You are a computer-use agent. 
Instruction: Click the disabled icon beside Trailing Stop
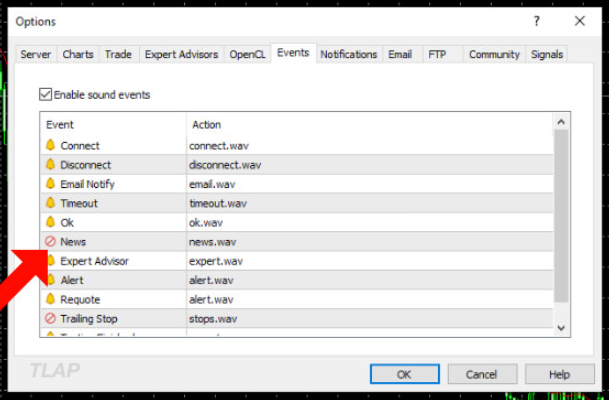click(x=50, y=318)
